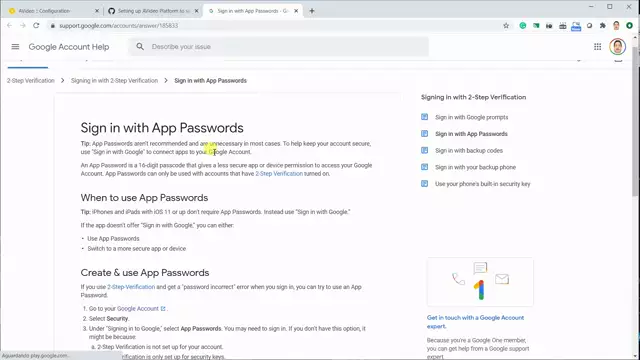
Task: Click the green circular extension icon at toolbar end
Action: point(629,25)
